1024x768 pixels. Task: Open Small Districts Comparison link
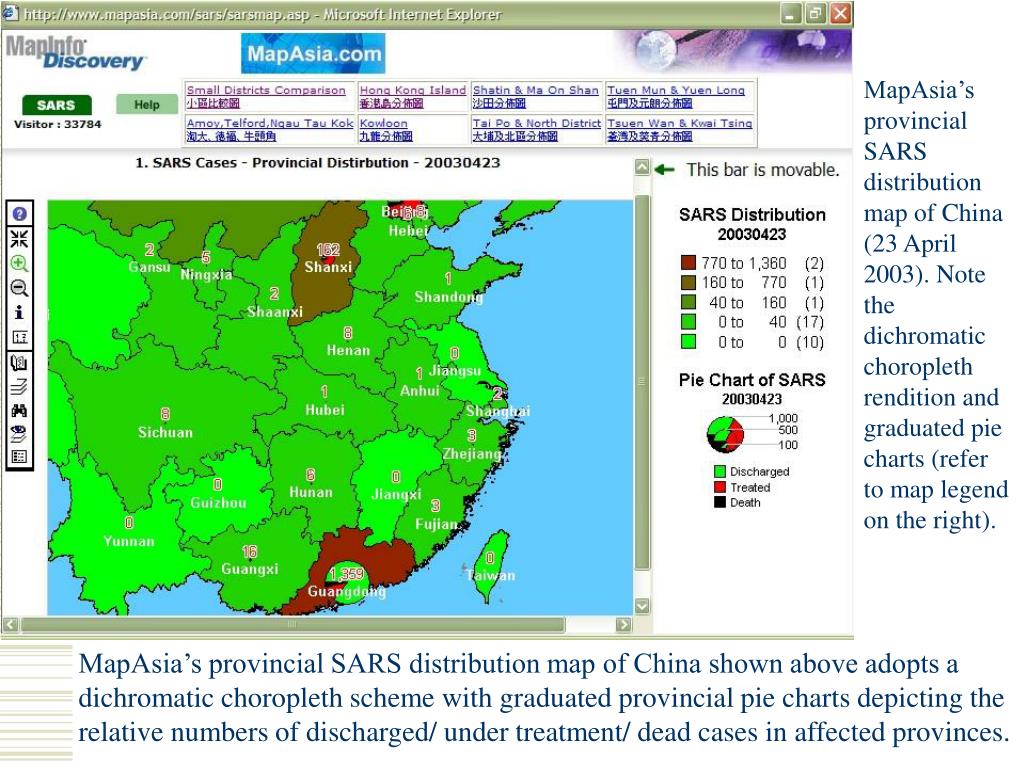(266, 90)
